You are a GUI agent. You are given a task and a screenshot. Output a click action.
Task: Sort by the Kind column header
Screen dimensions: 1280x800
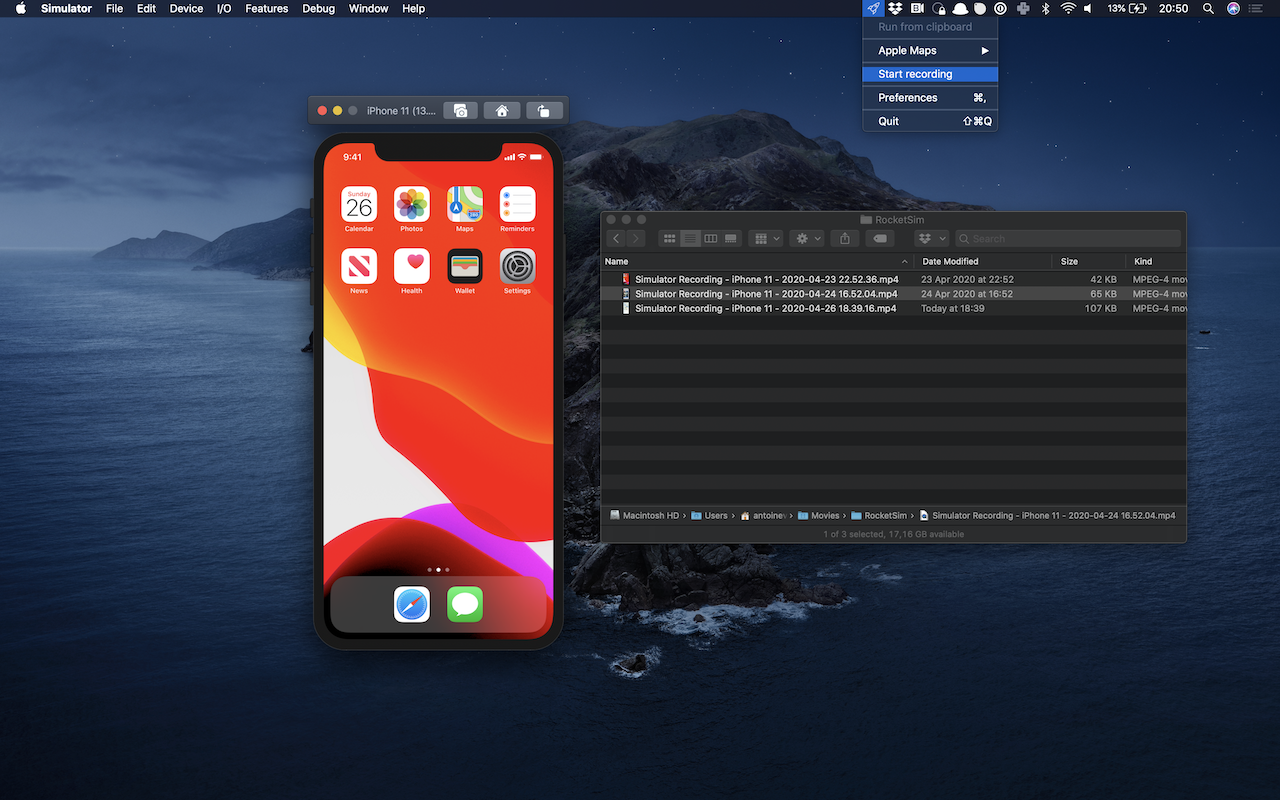tap(1156, 261)
